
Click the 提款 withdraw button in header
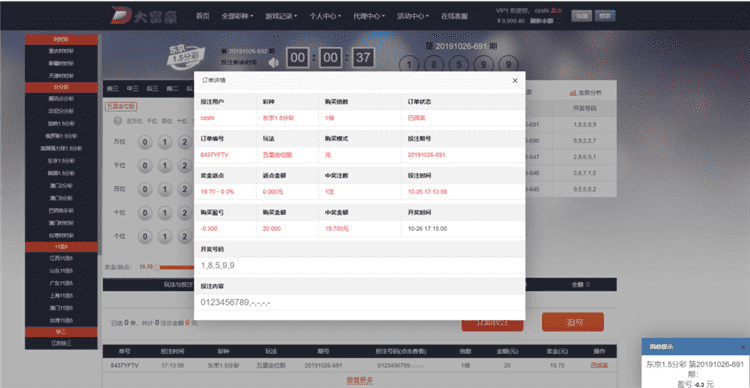pyautogui.click(x=605, y=15)
